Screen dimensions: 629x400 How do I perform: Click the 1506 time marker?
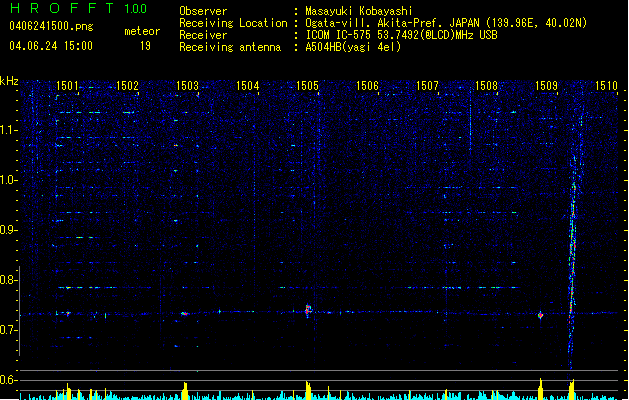[x=367, y=85]
